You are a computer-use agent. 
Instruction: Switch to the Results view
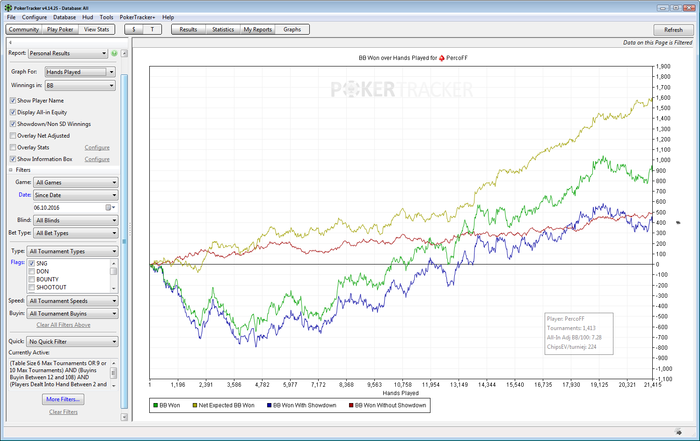tap(188, 29)
